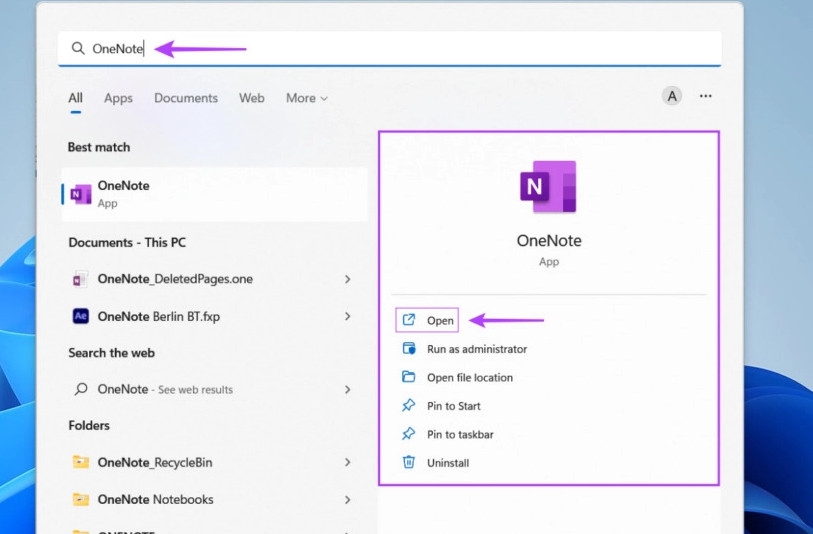Expand the More filter dropdown
Image resolution: width=813 pixels, height=534 pixels.
[x=306, y=98]
